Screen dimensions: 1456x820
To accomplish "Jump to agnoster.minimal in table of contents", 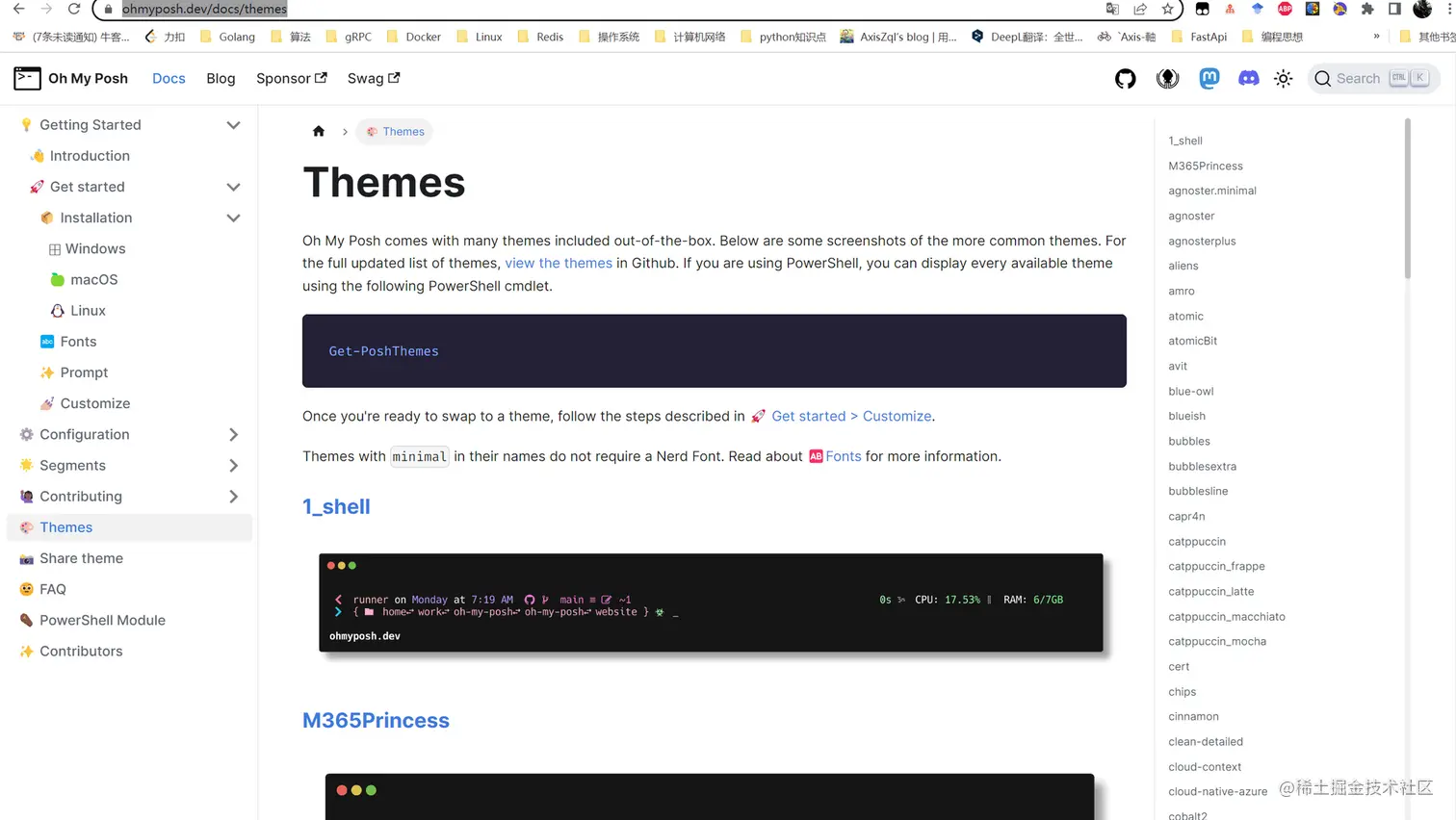I will (x=1211, y=191).
